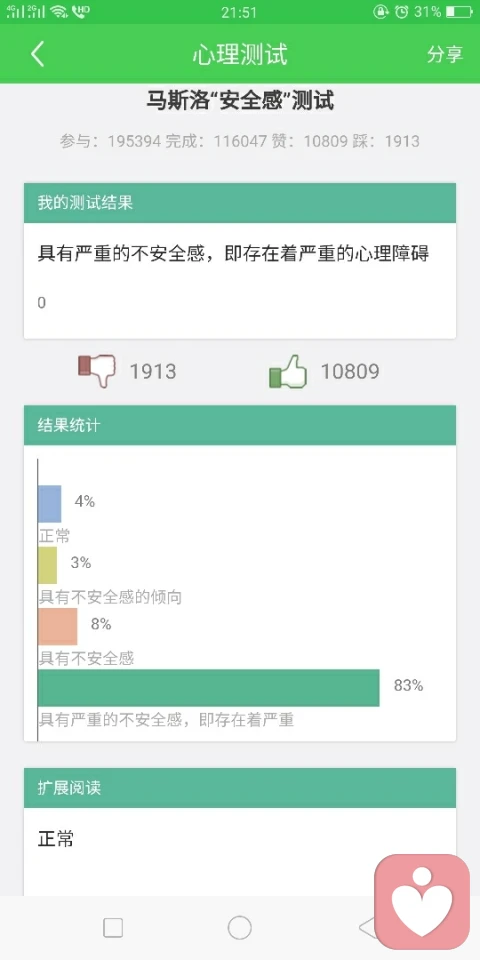480x960 pixels.
Task: Tap the dislike count 1913
Action: [x=152, y=371]
